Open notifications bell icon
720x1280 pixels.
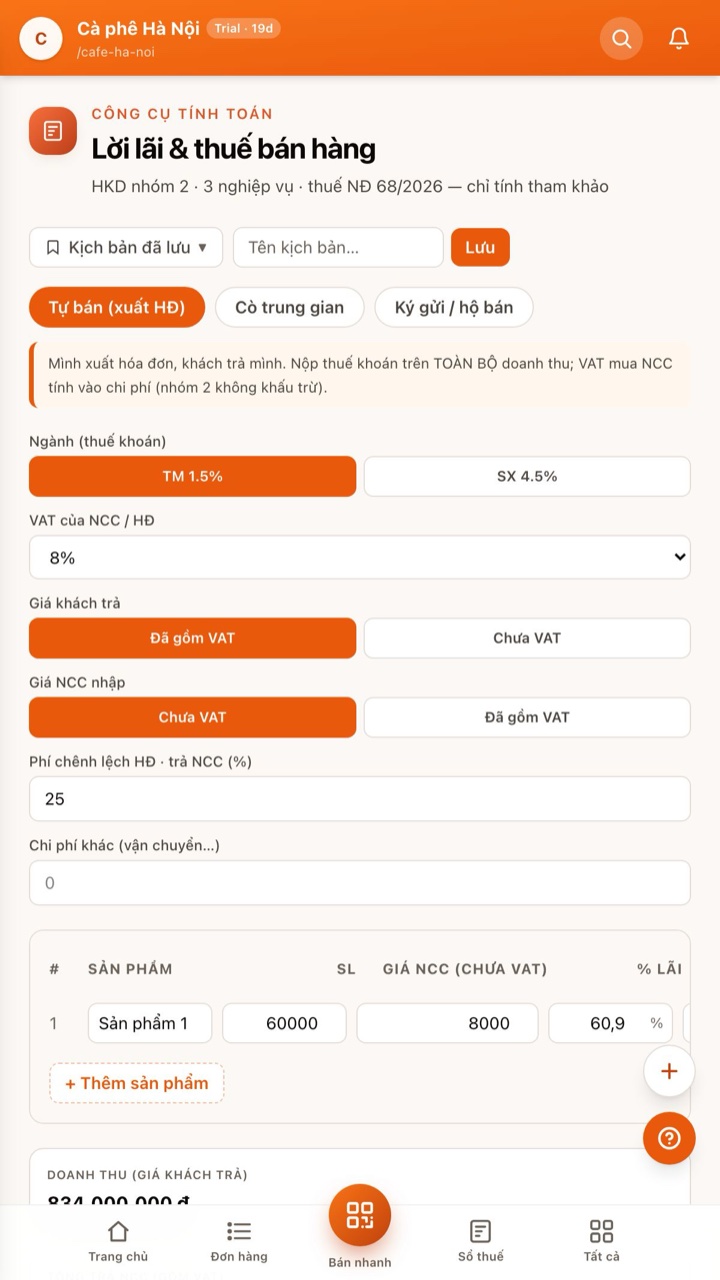pos(679,39)
